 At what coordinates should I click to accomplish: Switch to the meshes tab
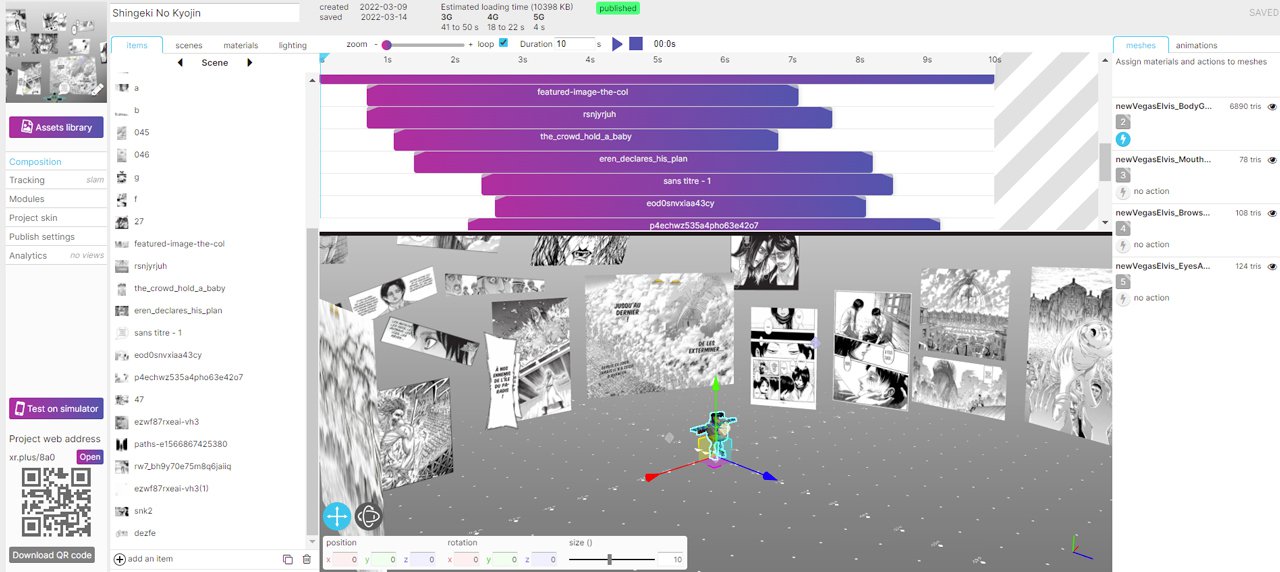pos(1141,45)
